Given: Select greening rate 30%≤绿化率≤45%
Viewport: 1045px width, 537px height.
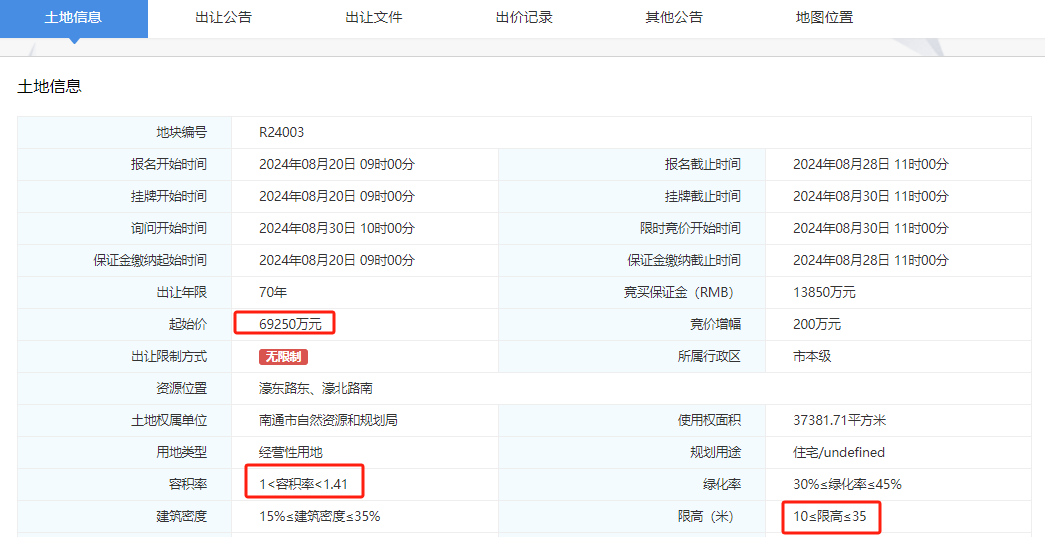Looking at the screenshot, I should 848,484.
